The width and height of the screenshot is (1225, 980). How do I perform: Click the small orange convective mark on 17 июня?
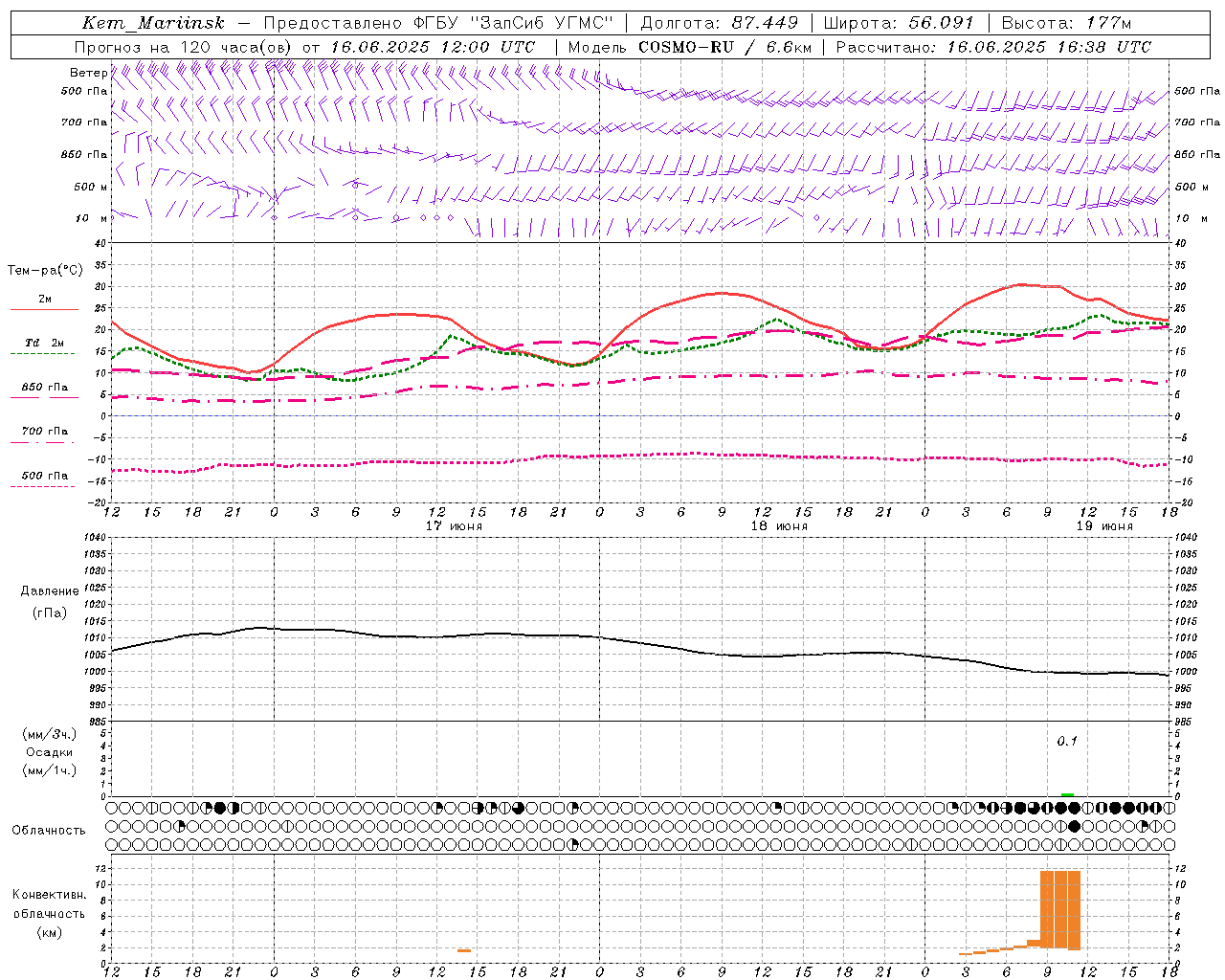click(464, 950)
